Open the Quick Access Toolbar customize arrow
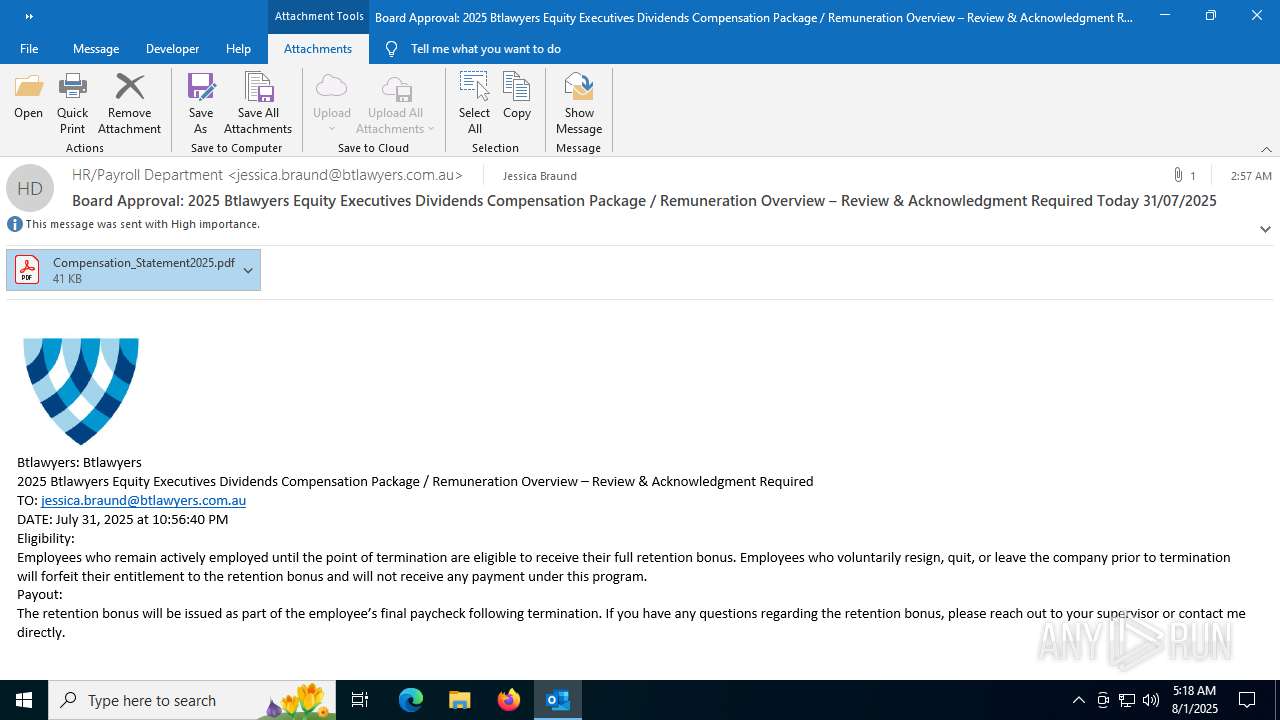The height and width of the screenshot is (720, 1280). pos(28,16)
